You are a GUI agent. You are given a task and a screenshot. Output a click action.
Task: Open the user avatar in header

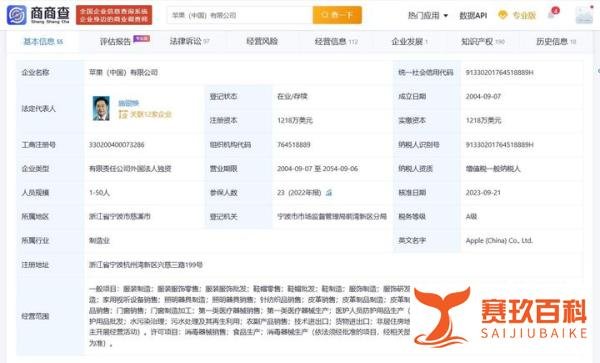(x=584, y=15)
